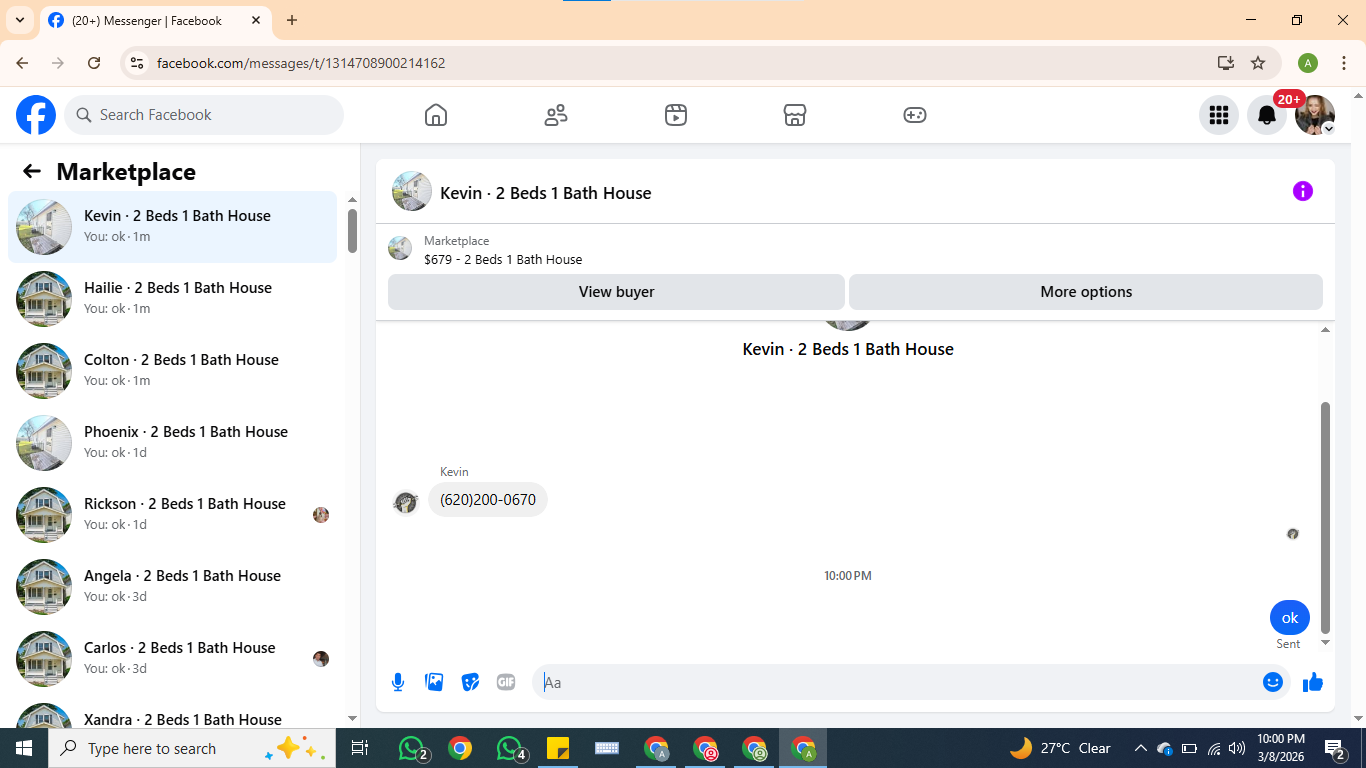Screen dimensions: 1366x768
Task: Open the Windows notification center
Action: tap(1335, 748)
